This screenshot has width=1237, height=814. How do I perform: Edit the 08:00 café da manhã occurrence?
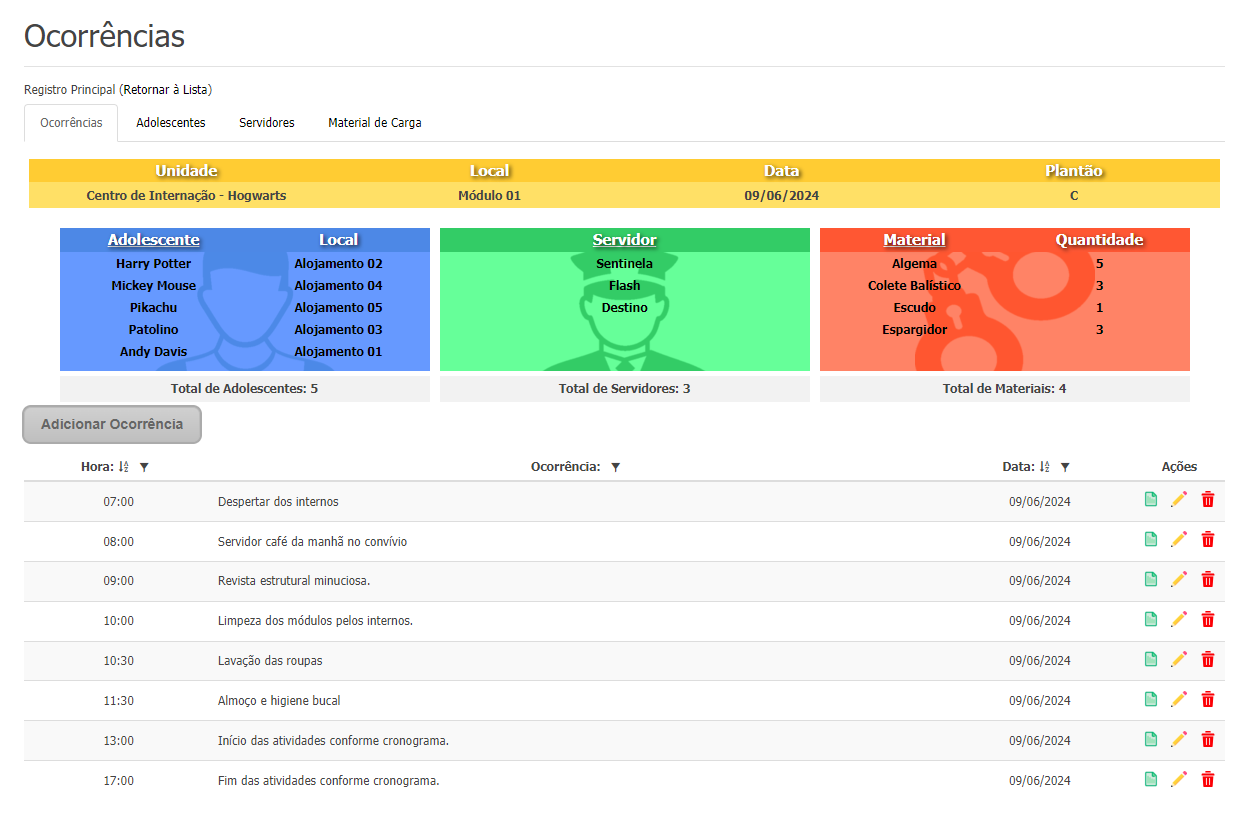[1179, 539]
